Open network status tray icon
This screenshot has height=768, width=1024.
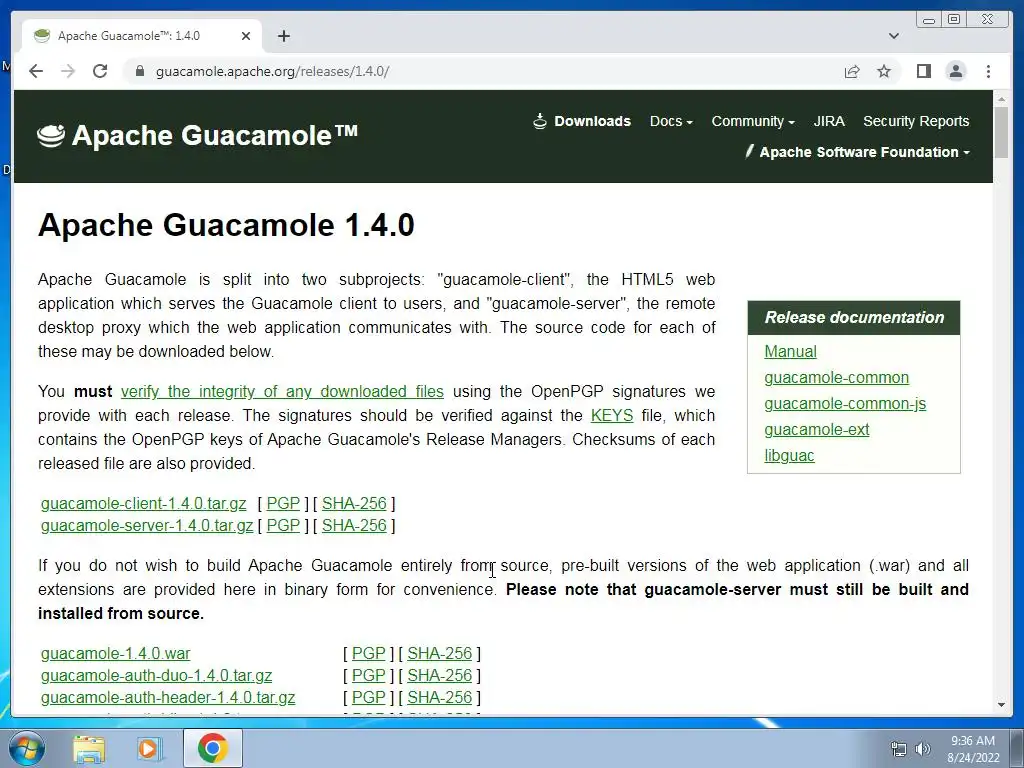click(x=899, y=749)
